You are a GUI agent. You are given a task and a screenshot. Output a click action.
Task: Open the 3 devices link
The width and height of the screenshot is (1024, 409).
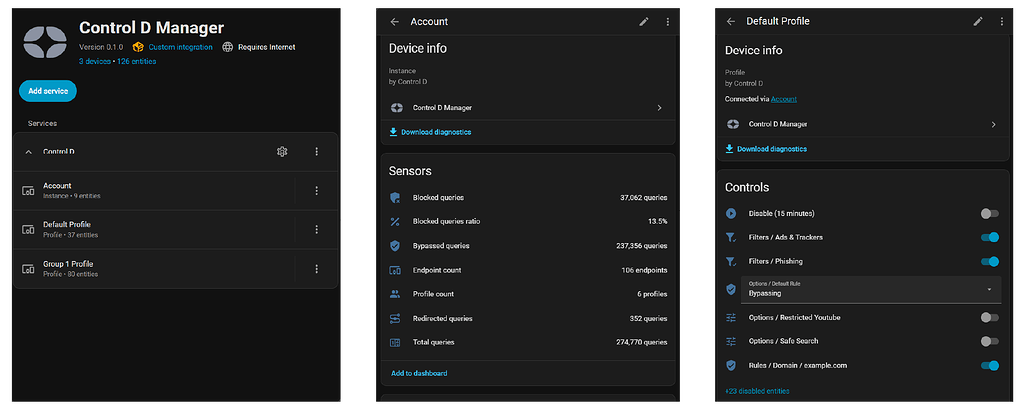pyautogui.click(x=95, y=61)
